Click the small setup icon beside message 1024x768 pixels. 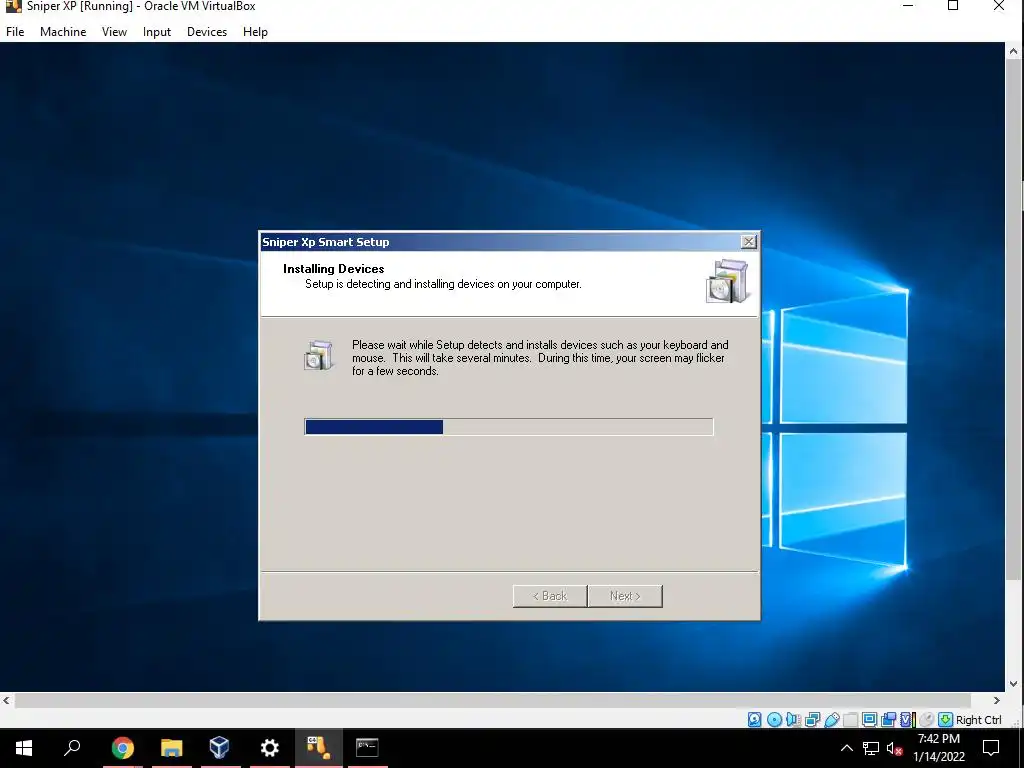319,355
